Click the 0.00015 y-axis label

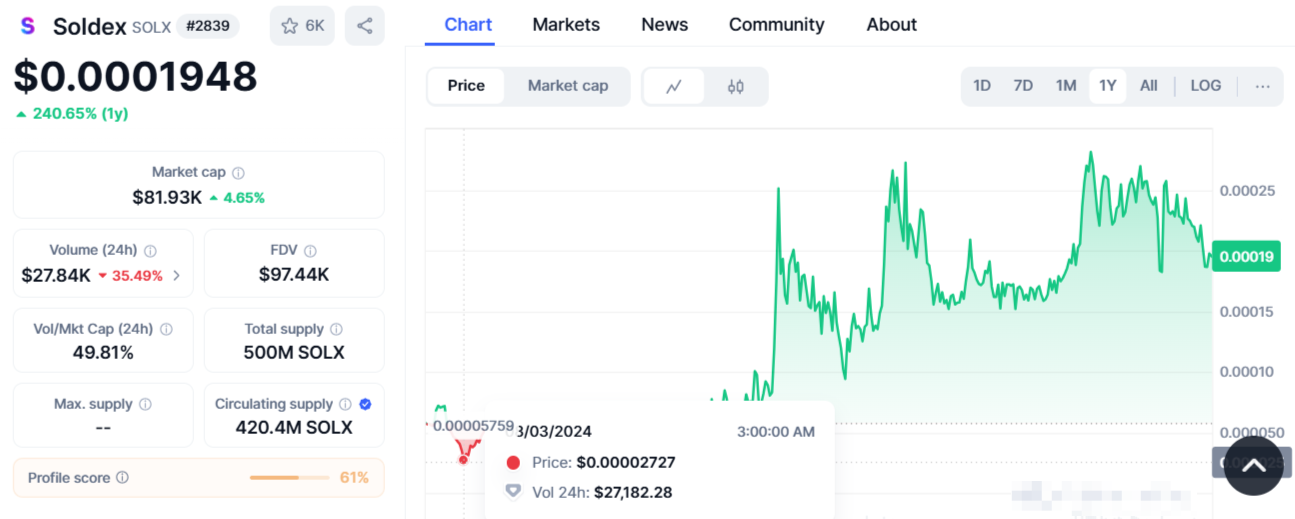coord(1247,312)
